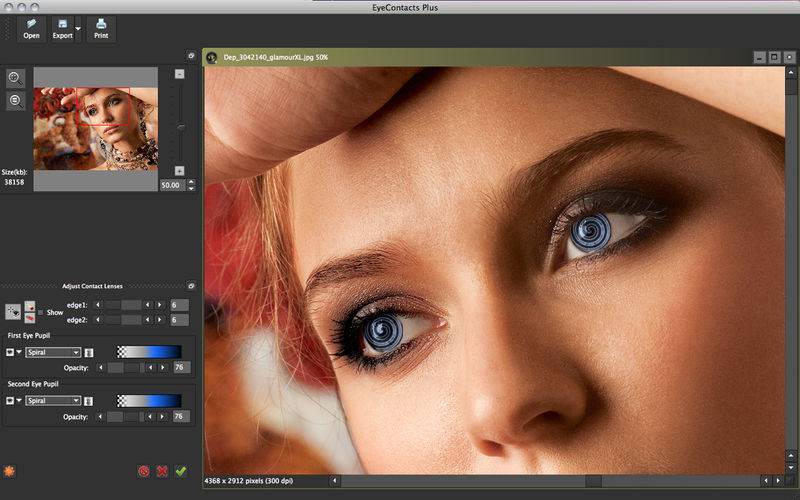Open the Second Eye Pupil Spiral combo box
Viewport: 800px width, 500px height.
pos(53,401)
